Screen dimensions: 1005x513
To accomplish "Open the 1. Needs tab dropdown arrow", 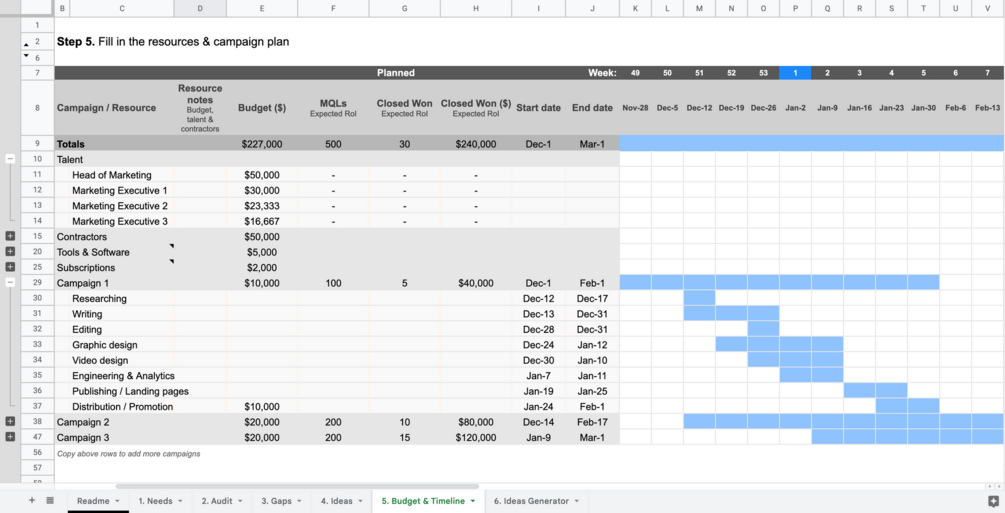I will coord(180,501).
